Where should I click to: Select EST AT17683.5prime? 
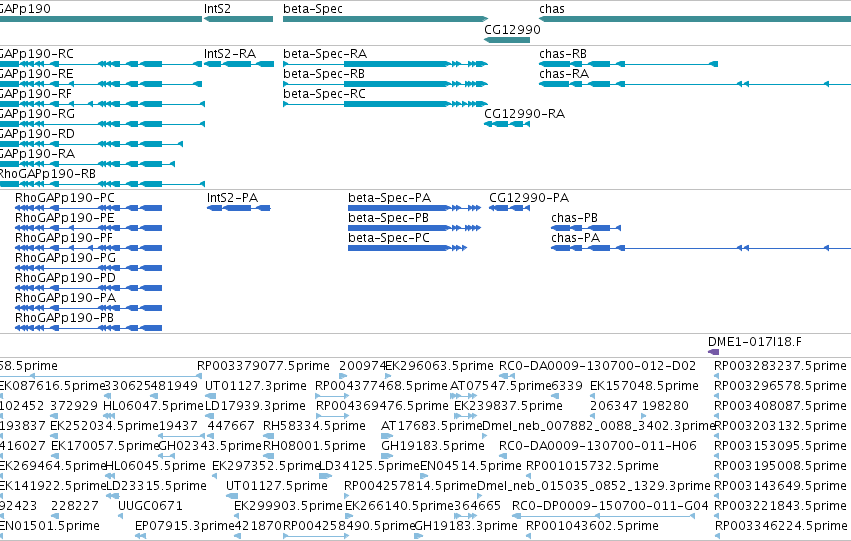431,427
